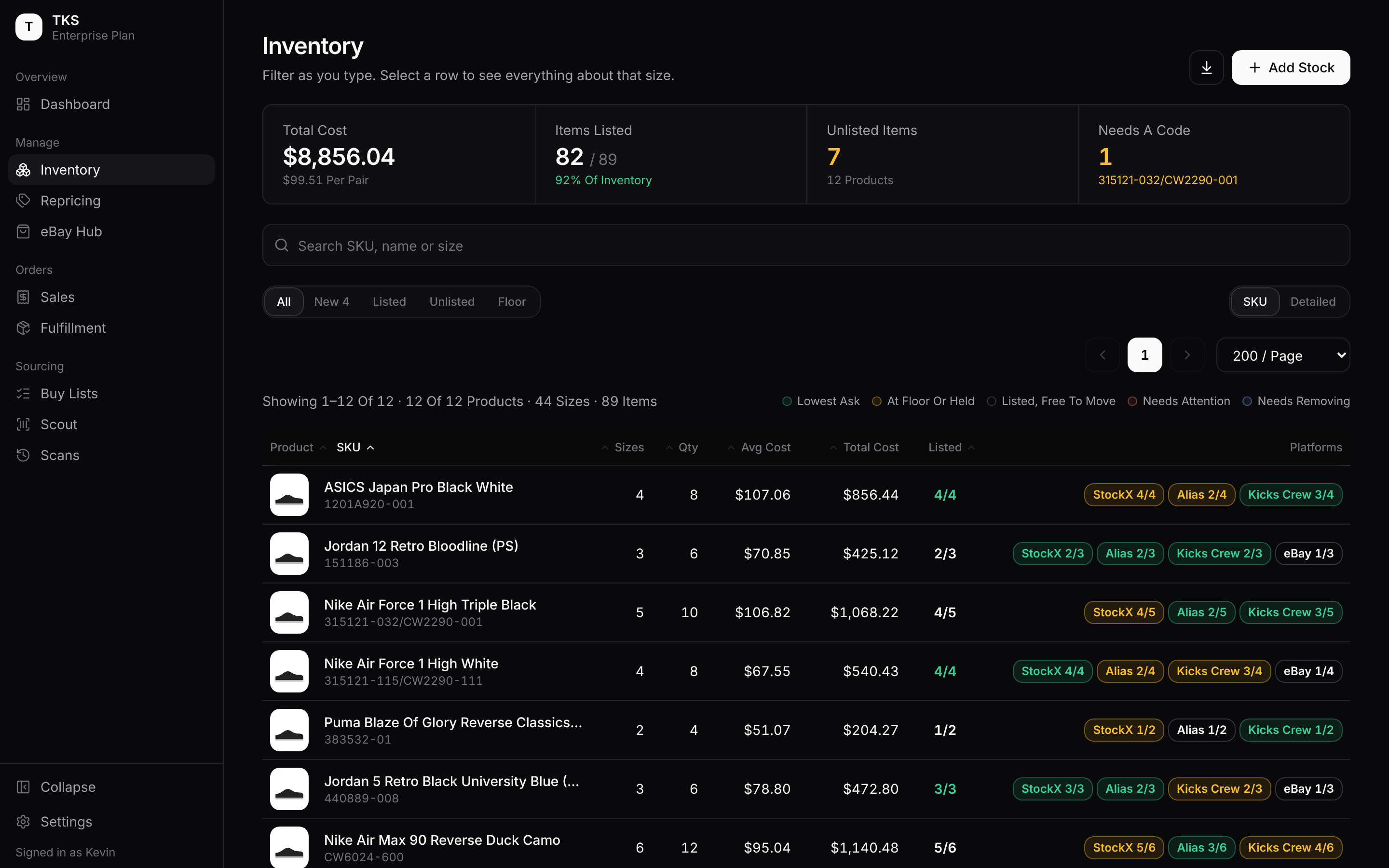This screenshot has width=1389, height=868.
Task: Click the TKS workspace logo
Action: 29,27
